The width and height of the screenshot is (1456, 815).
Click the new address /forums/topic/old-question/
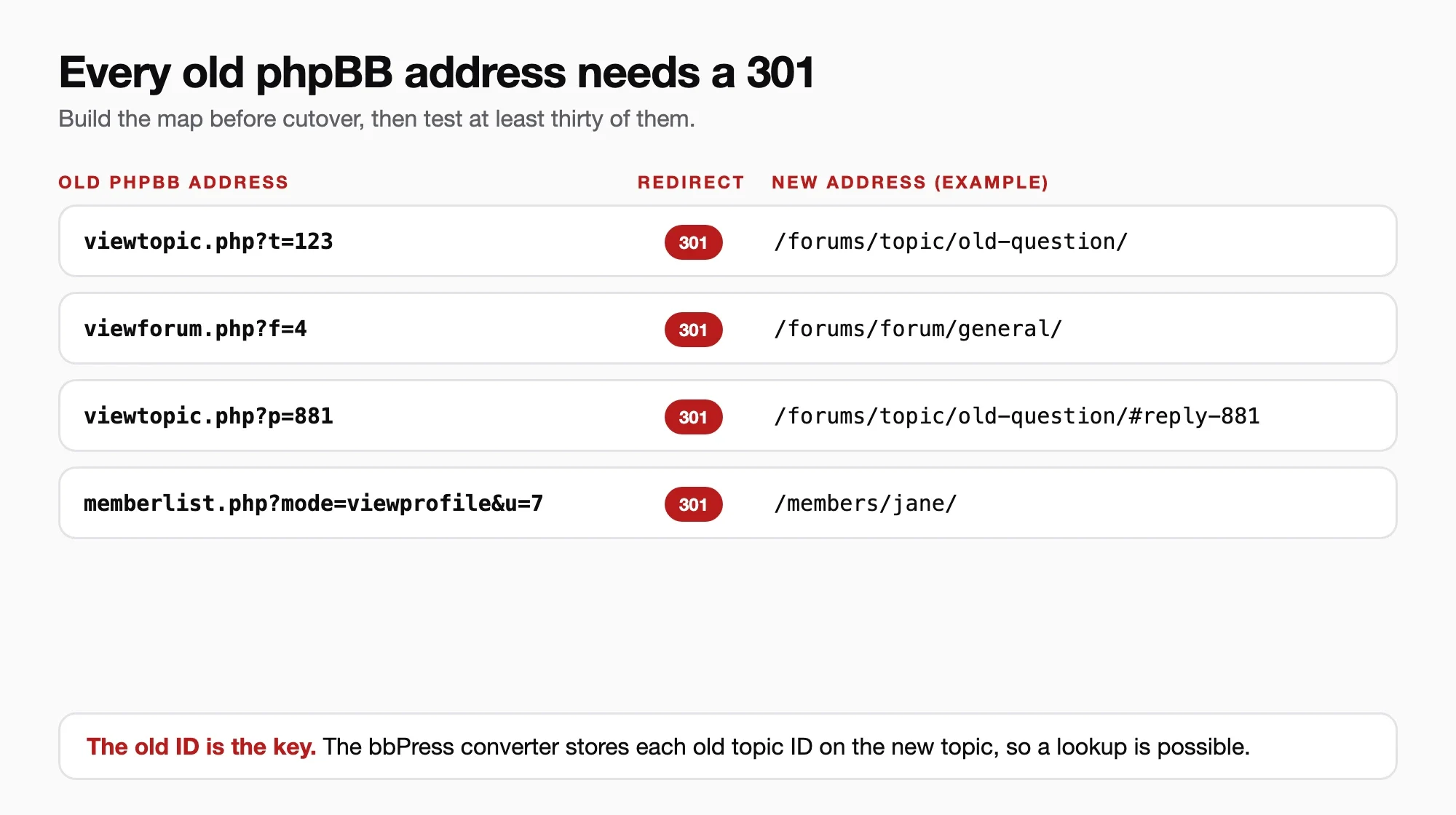click(x=951, y=242)
